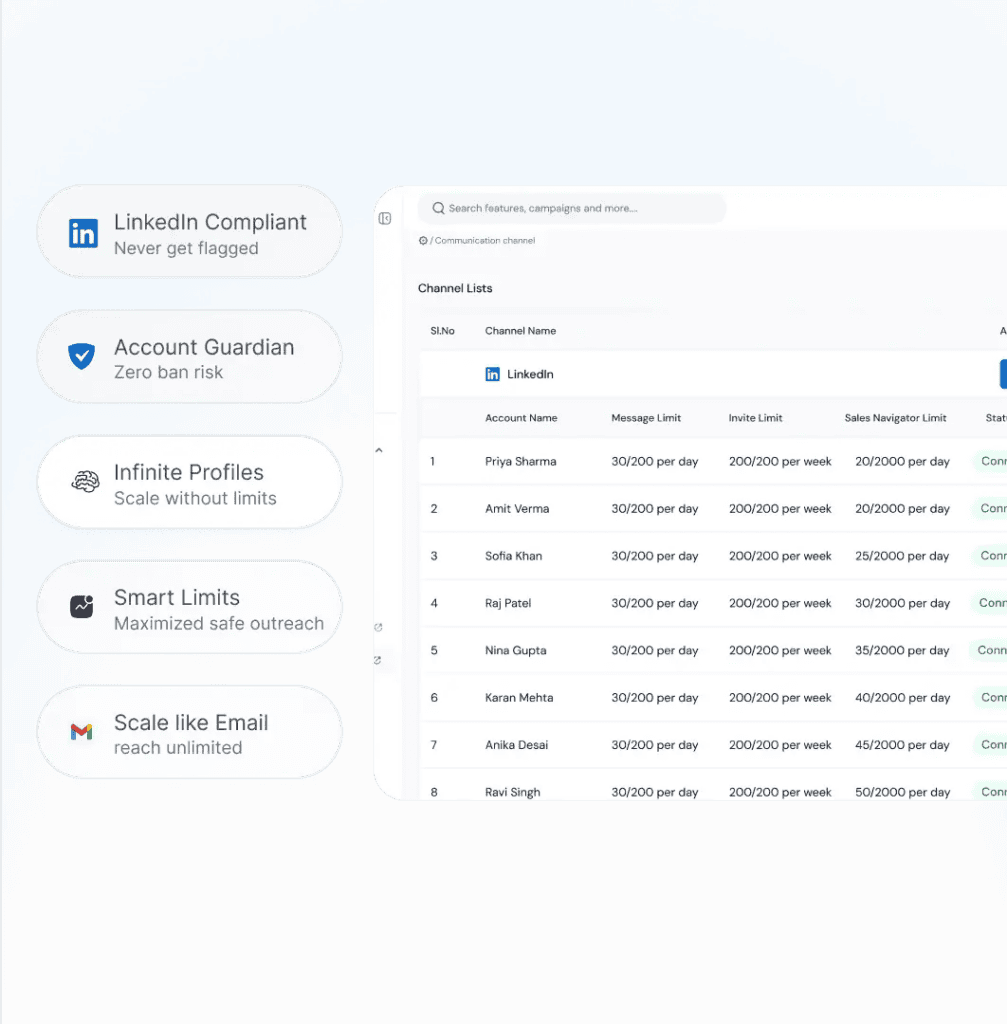
Task: Click the Amit Verma account name
Action: (517, 509)
